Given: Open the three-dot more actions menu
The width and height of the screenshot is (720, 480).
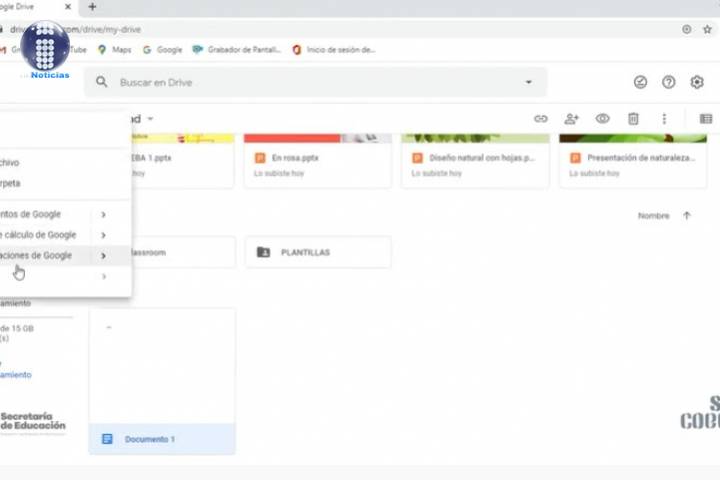Looking at the screenshot, I should tap(664, 118).
